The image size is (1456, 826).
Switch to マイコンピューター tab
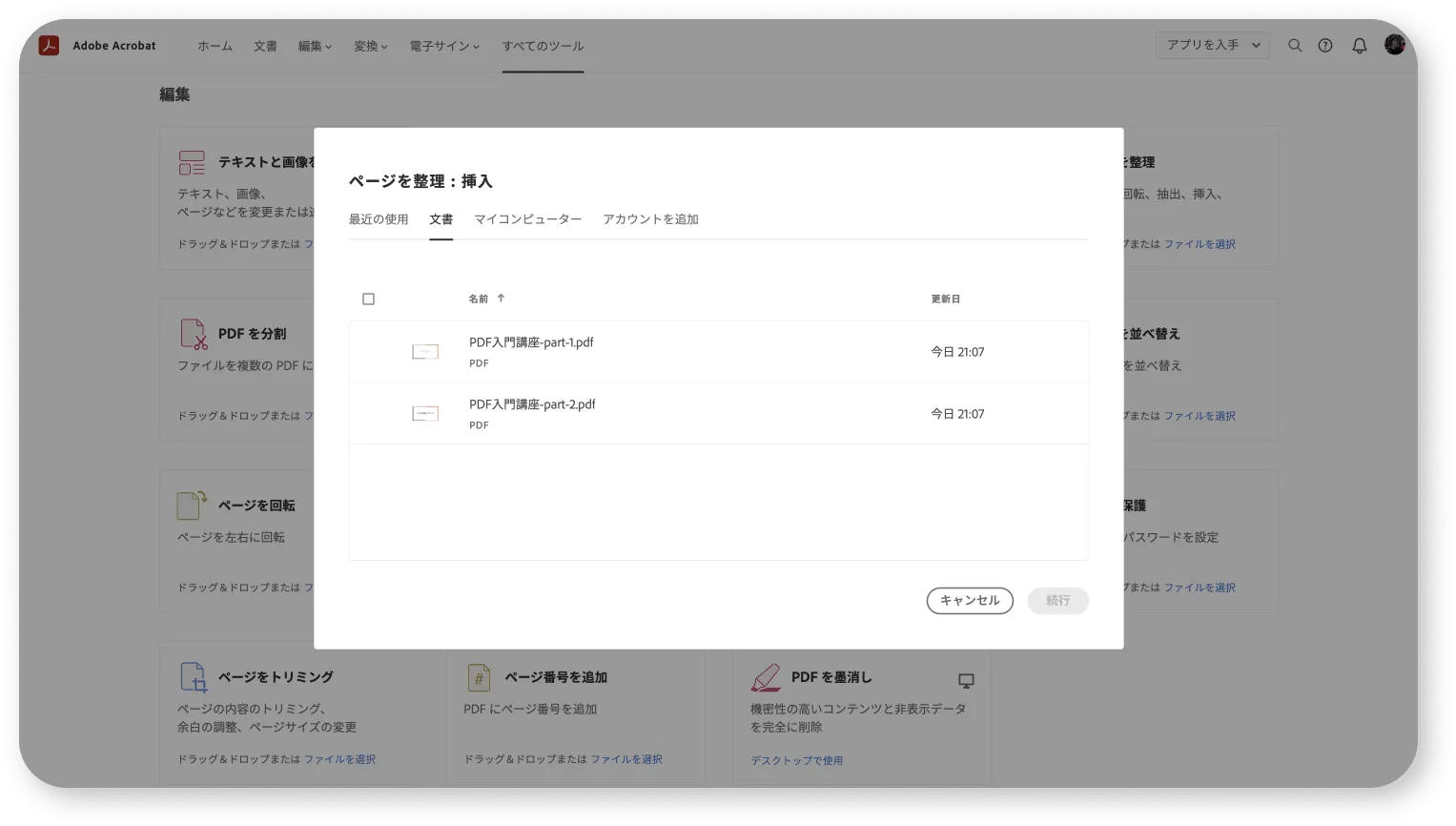pyautogui.click(x=528, y=219)
